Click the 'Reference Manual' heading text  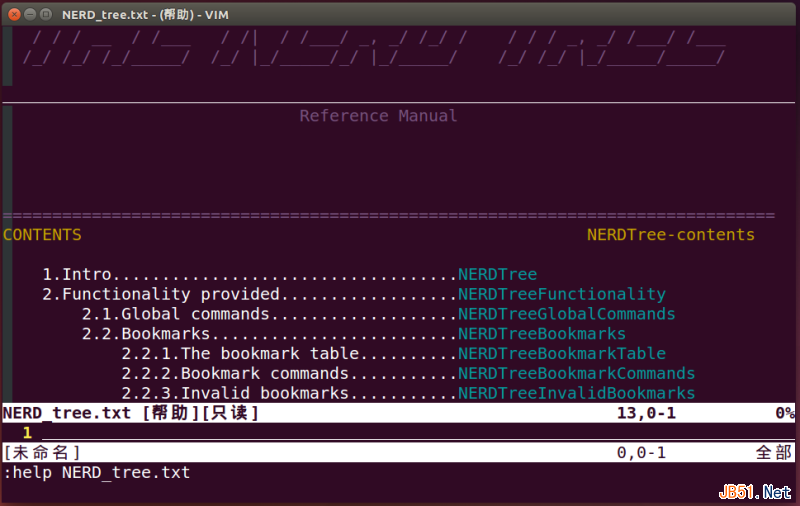tap(378, 116)
